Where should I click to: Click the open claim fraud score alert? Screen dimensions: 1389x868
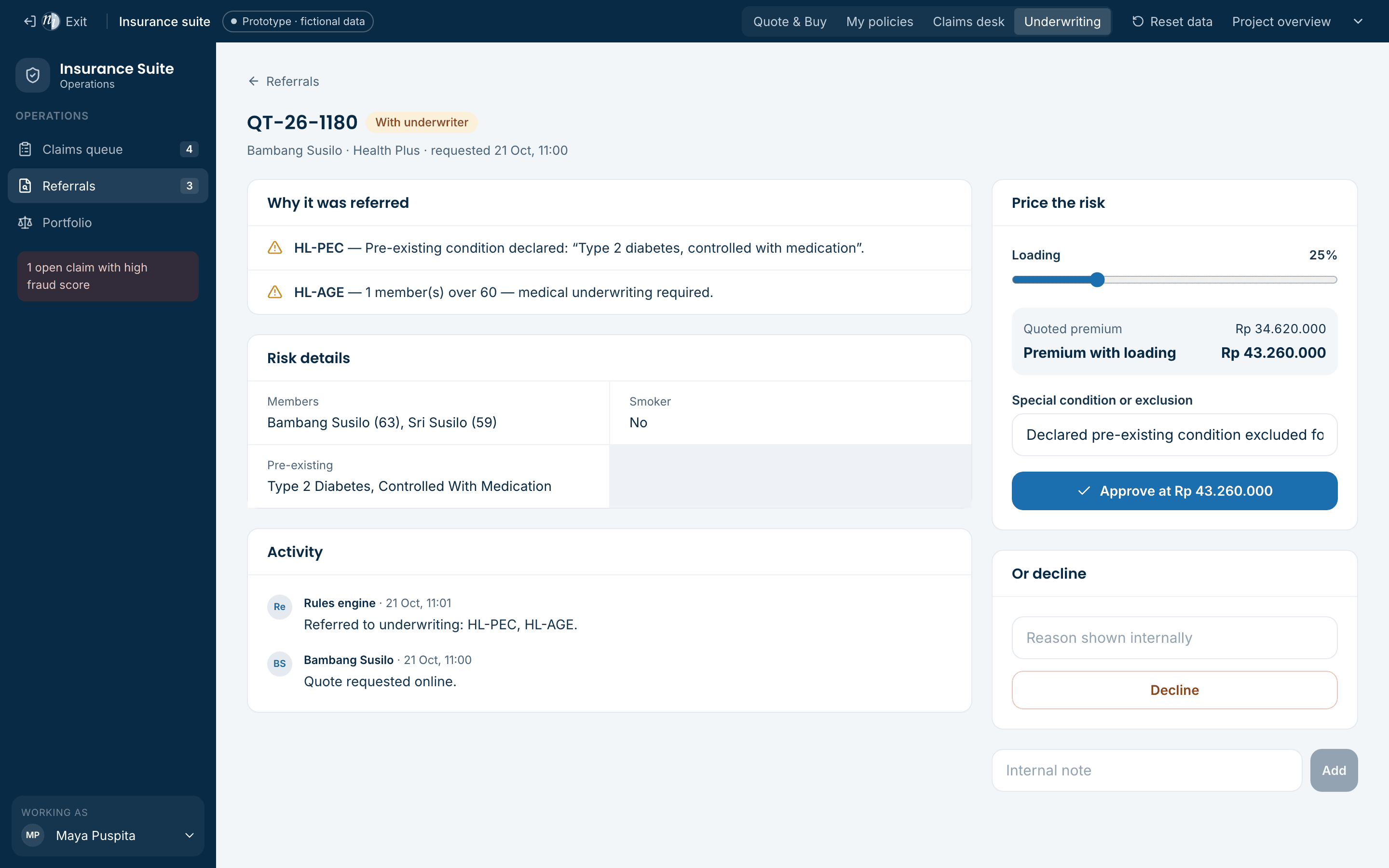tap(108, 276)
